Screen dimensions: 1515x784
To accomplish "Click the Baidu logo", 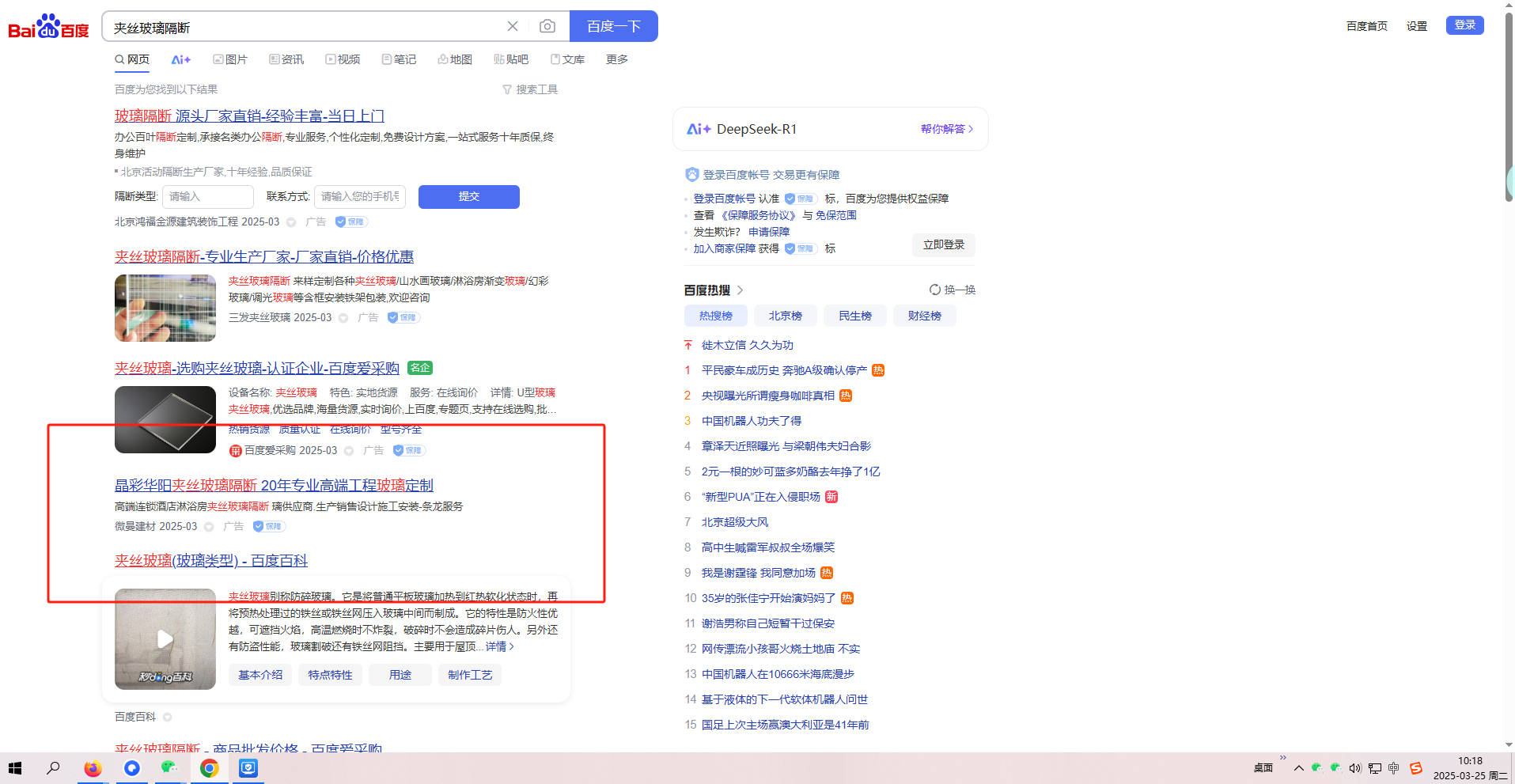I will [x=48, y=27].
